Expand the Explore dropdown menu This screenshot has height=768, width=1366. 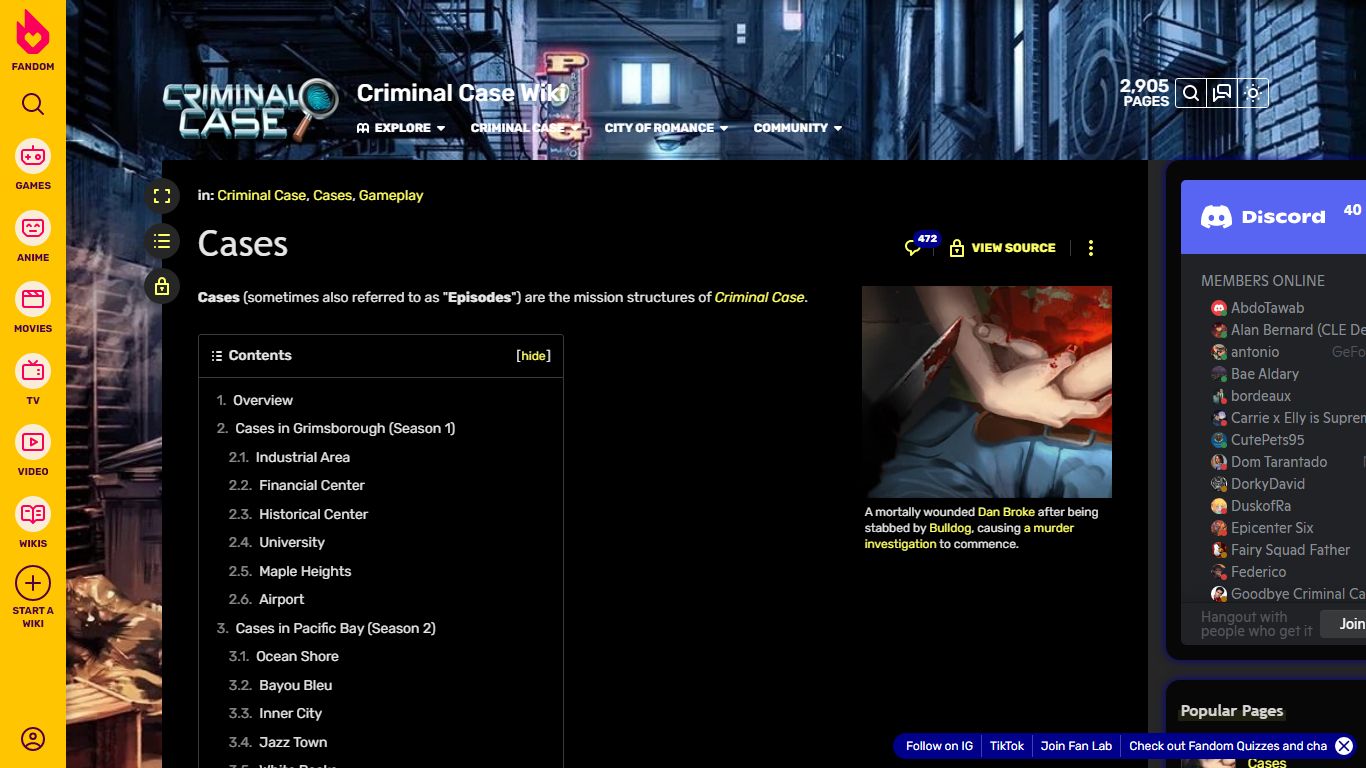pyautogui.click(x=401, y=128)
